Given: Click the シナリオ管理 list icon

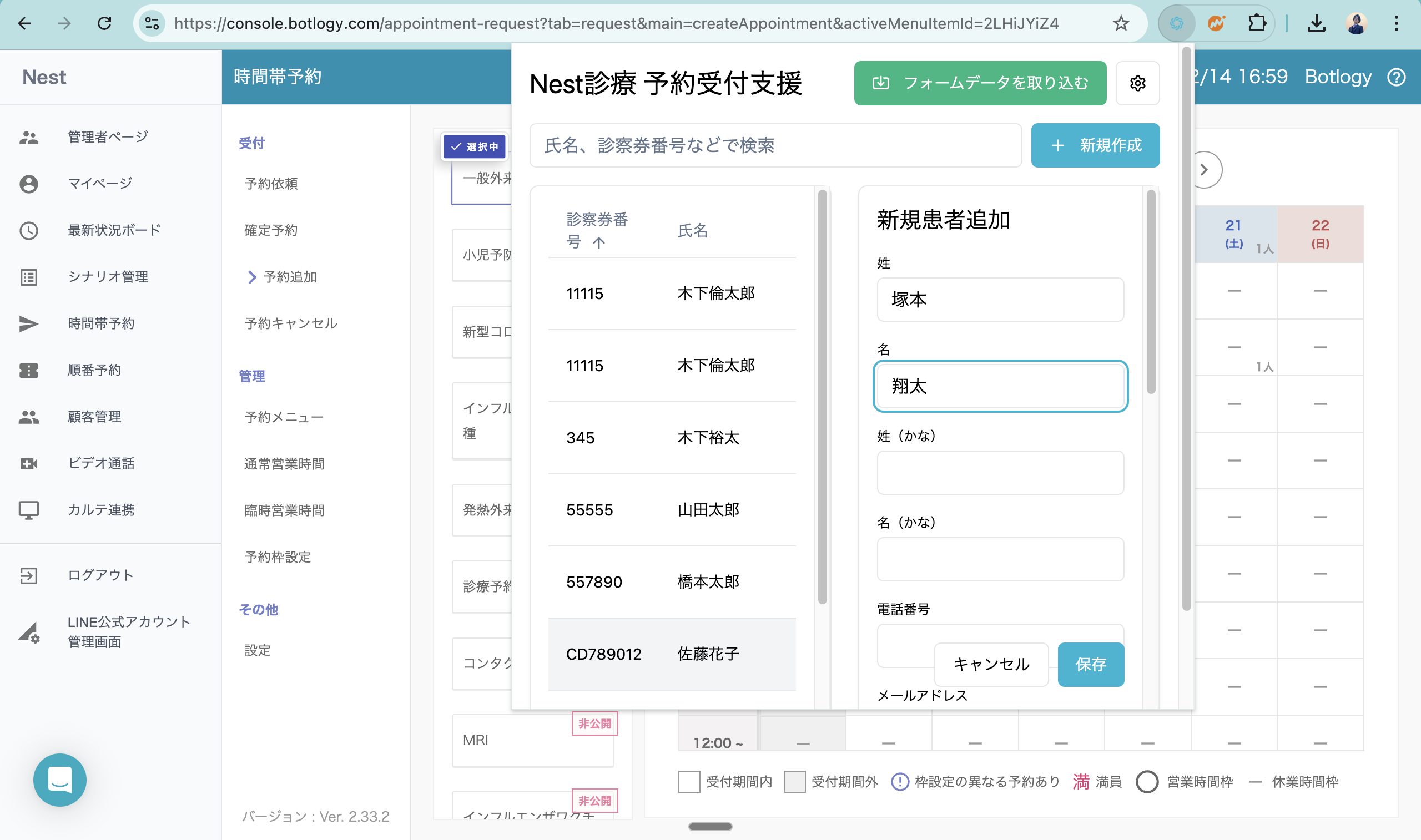Looking at the screenshot, I should click(29, 277).
